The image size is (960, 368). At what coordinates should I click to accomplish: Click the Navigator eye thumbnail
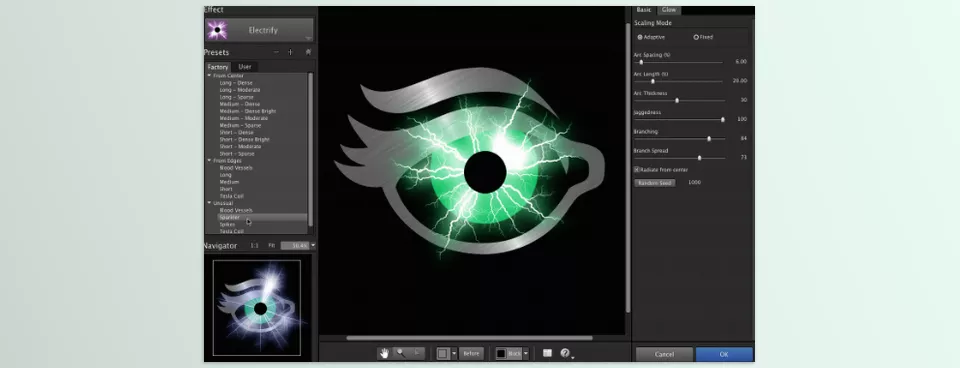pyautogui.click(x=257, y=307)
